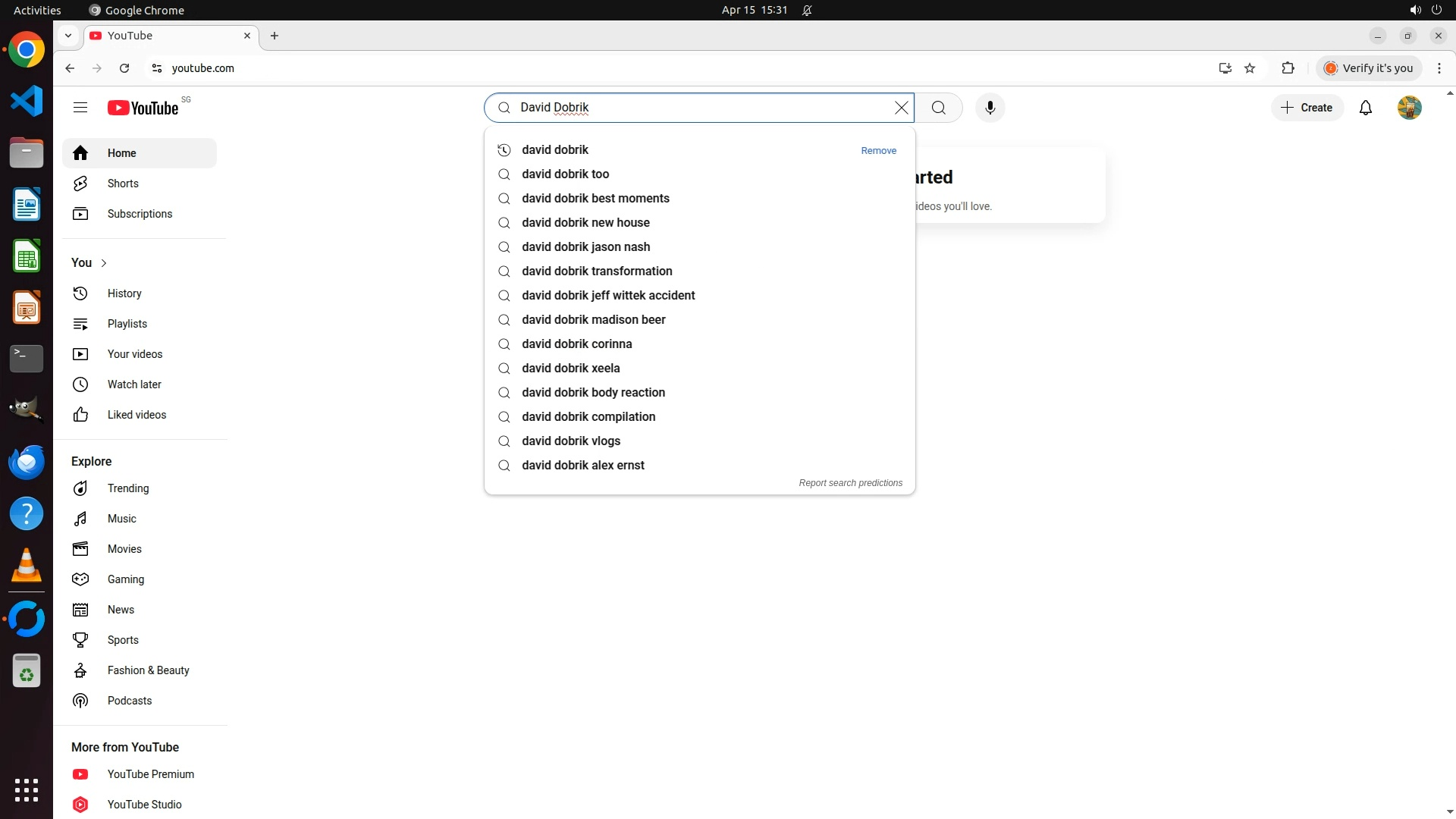
Task: Open Visual Studio Code from the dock
Action: (27, 102)
